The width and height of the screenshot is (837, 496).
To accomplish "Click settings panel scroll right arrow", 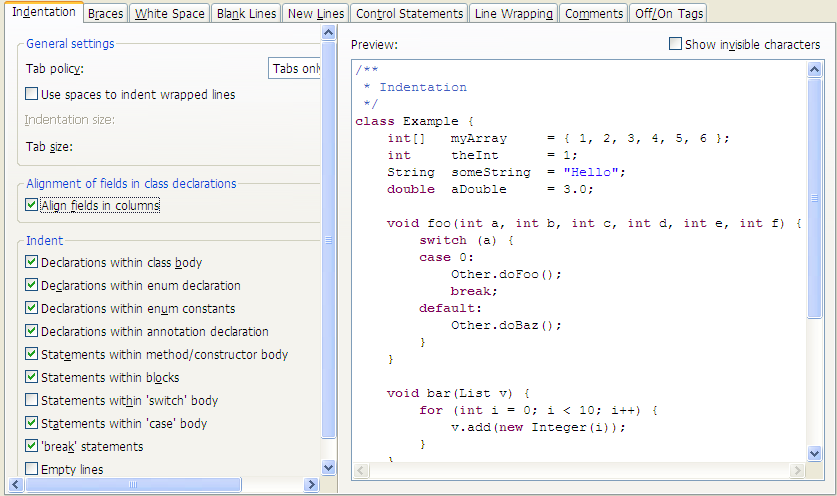I will tap(311, 484).
